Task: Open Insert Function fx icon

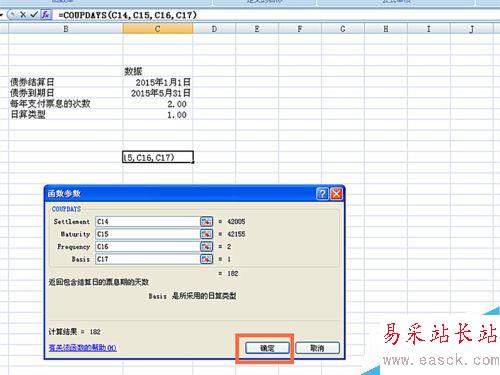Action: coord(45,15)
